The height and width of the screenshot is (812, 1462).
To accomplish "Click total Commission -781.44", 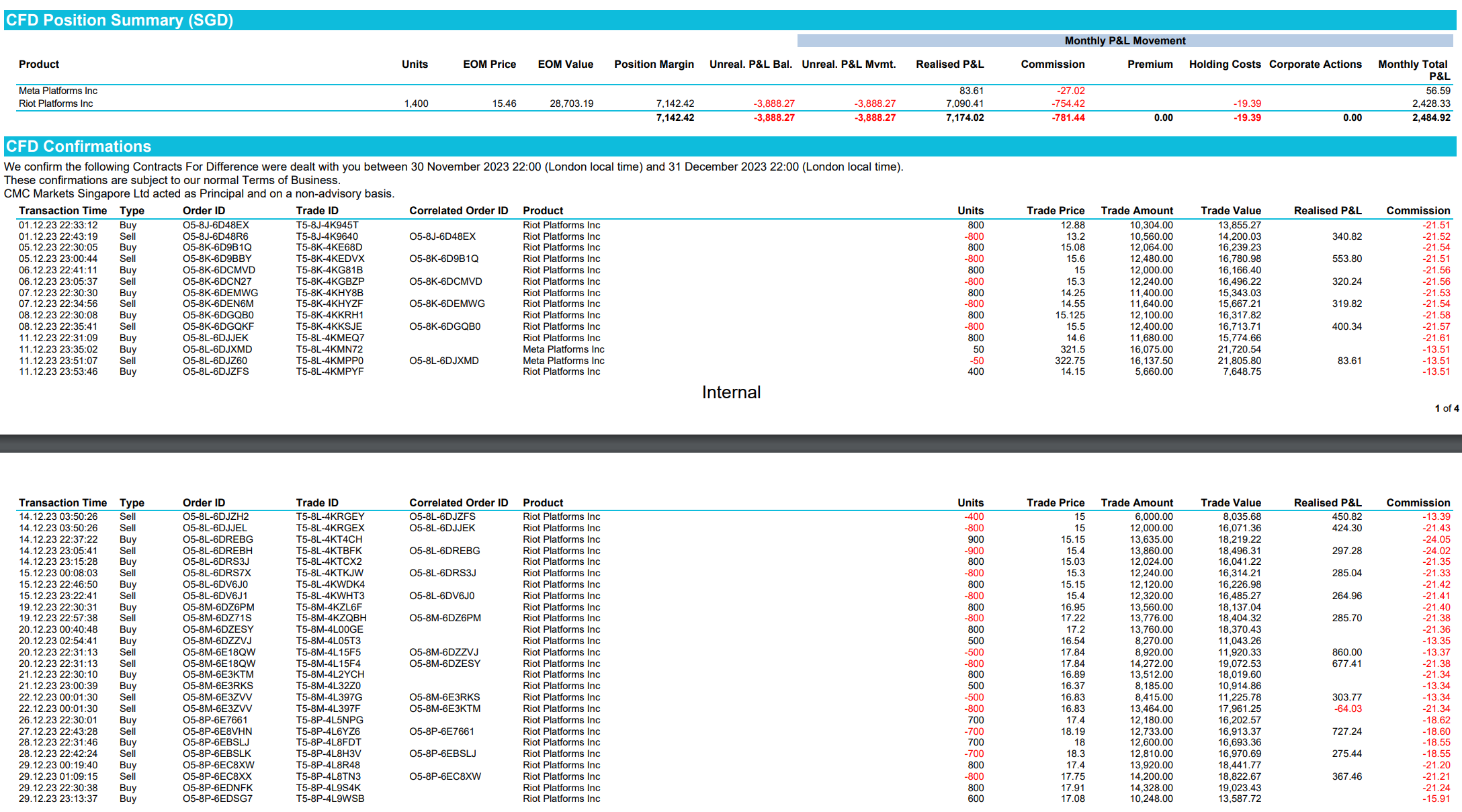I will [x=1068, y=118].
